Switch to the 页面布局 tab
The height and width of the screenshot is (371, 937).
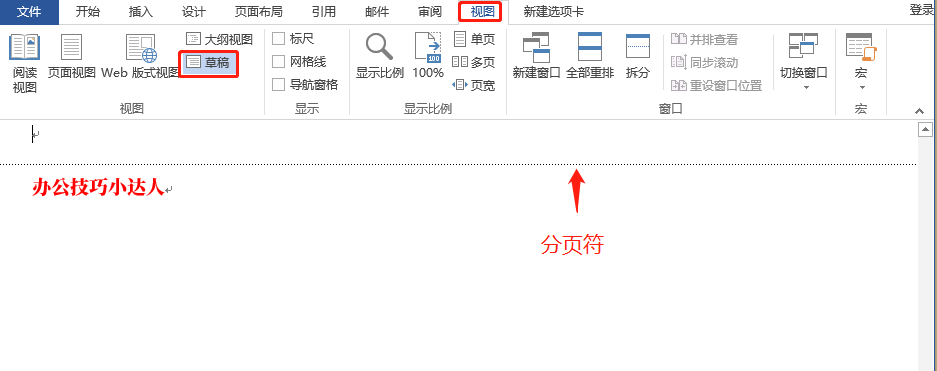click(x=258, y=12)
